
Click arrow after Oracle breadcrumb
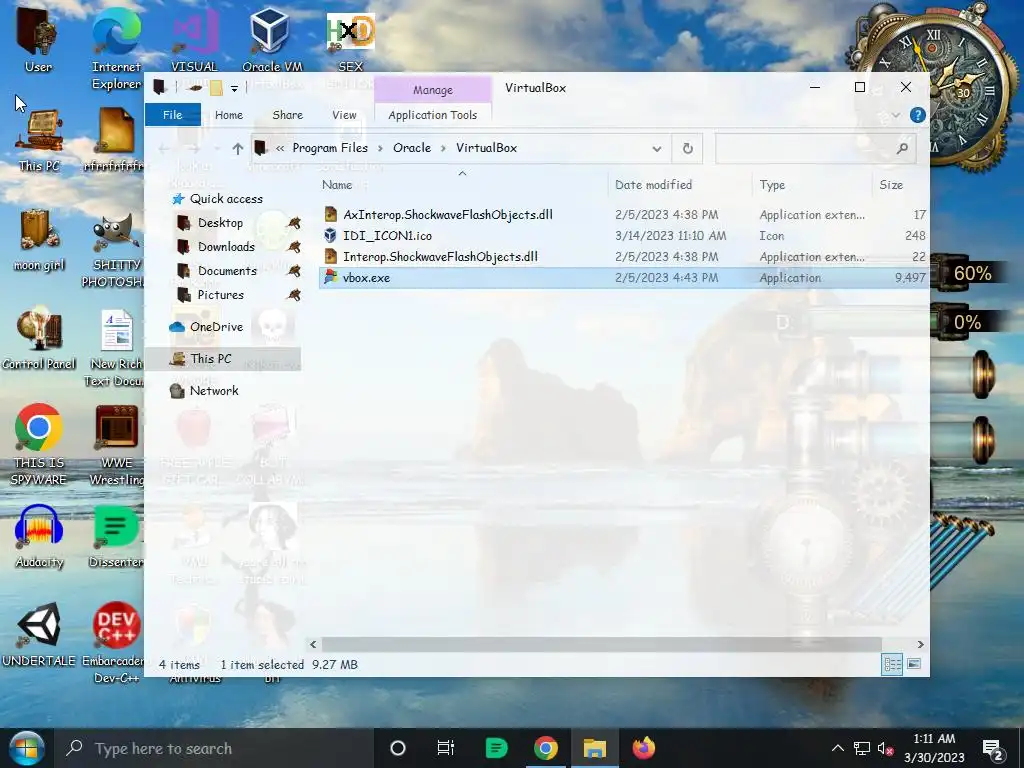point(443,148)
